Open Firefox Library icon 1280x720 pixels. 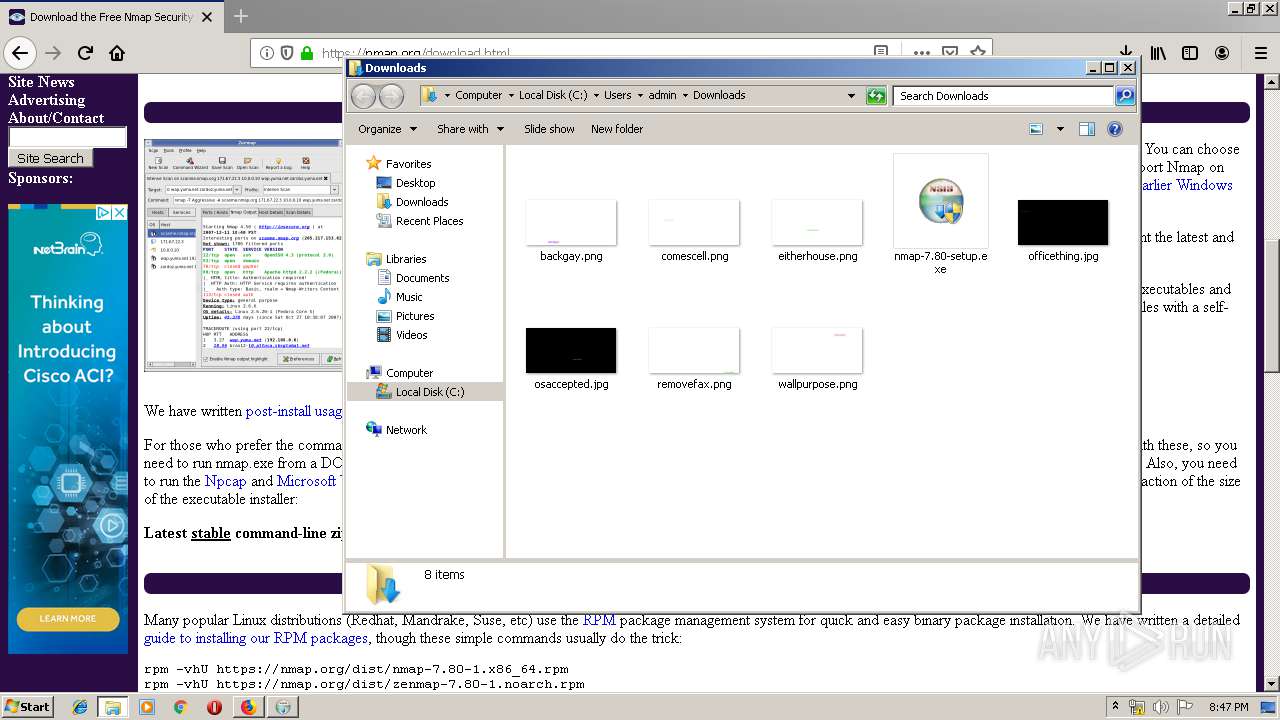click(1158, 53)
